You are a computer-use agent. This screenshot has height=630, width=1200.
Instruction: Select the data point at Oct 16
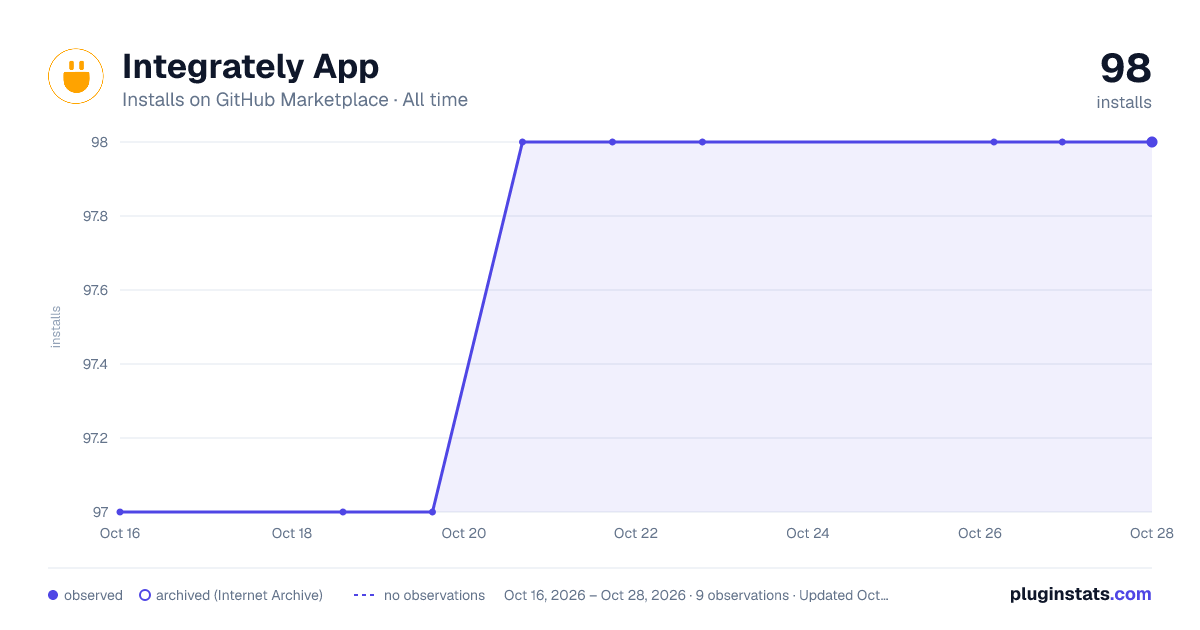pyautogui.click(x=120, y=512)
